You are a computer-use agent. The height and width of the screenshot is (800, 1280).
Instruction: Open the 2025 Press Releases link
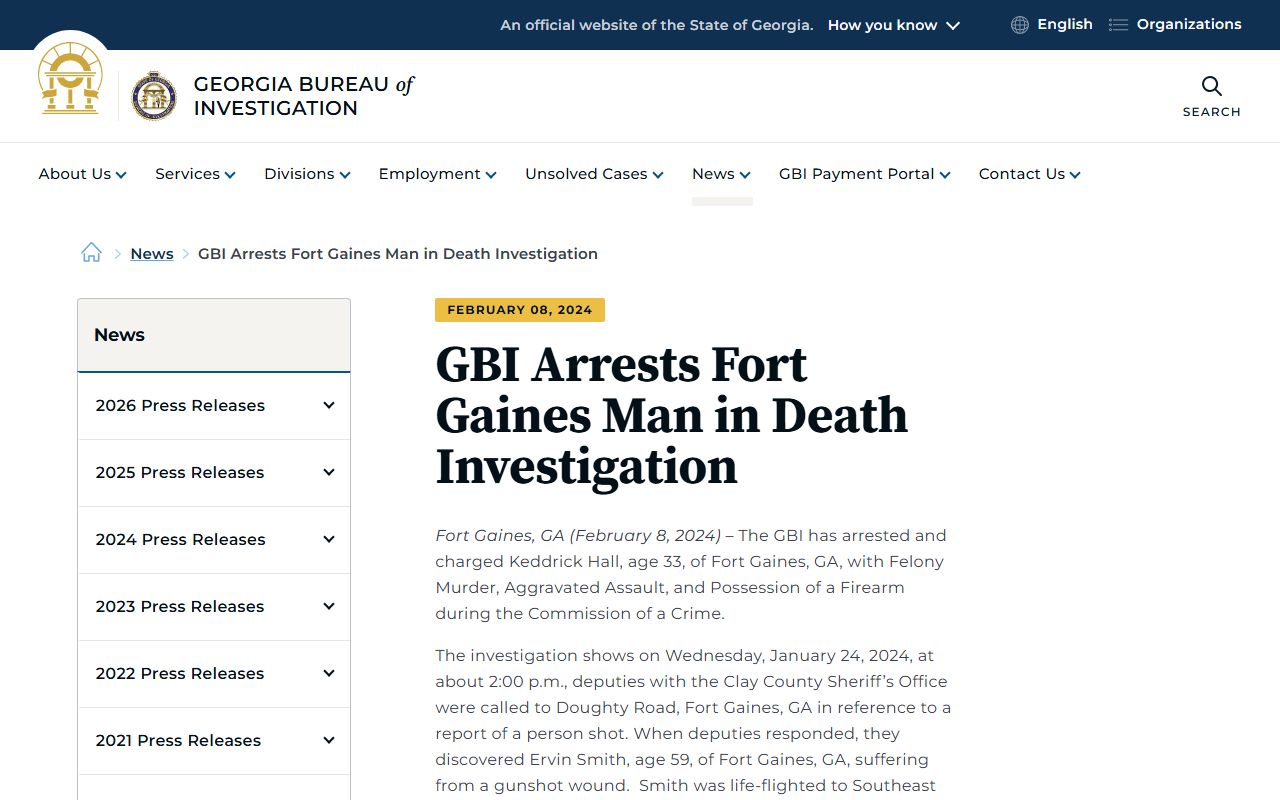pos(180,472)
